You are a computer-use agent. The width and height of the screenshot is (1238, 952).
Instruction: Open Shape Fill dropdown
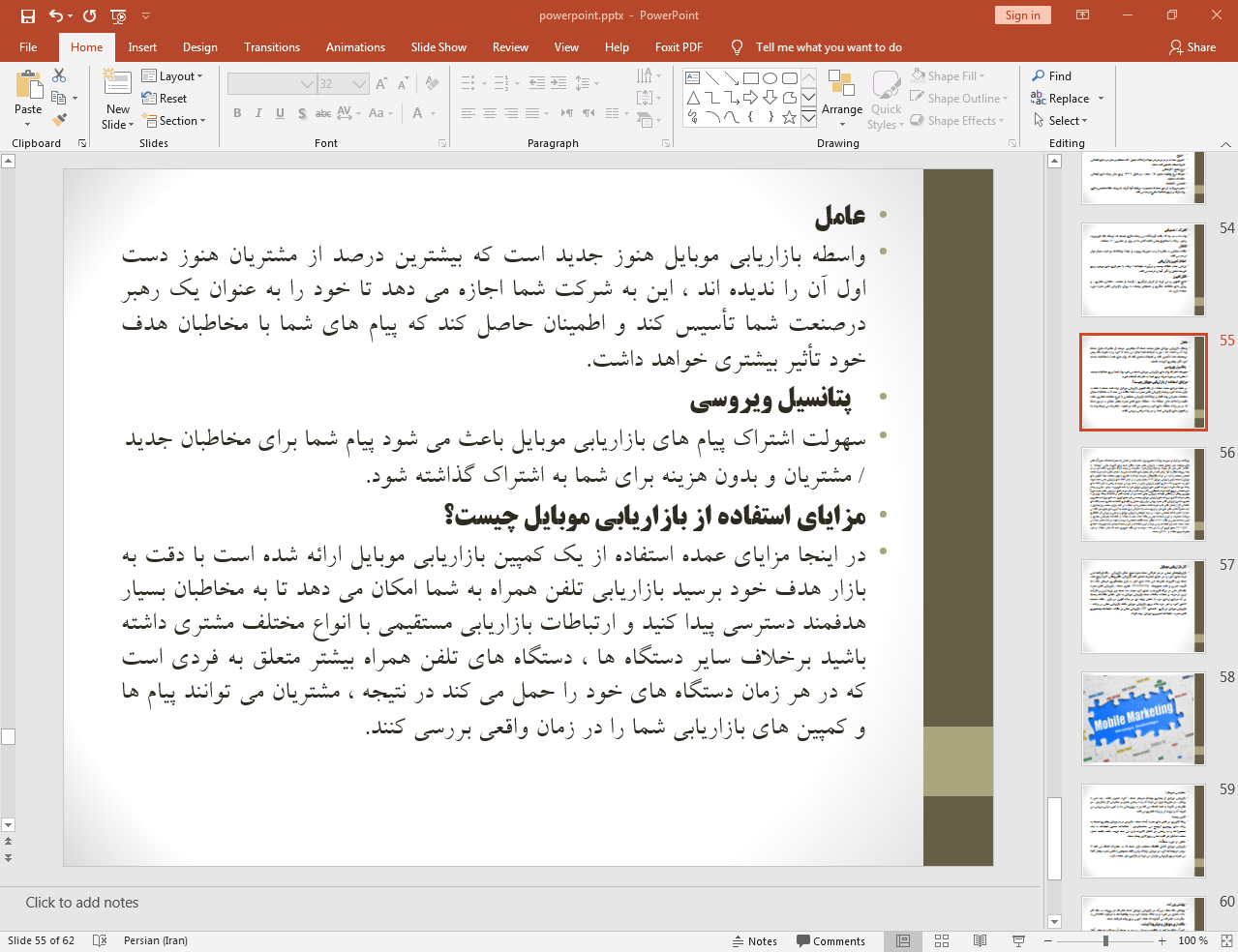(x=949, y=76)
